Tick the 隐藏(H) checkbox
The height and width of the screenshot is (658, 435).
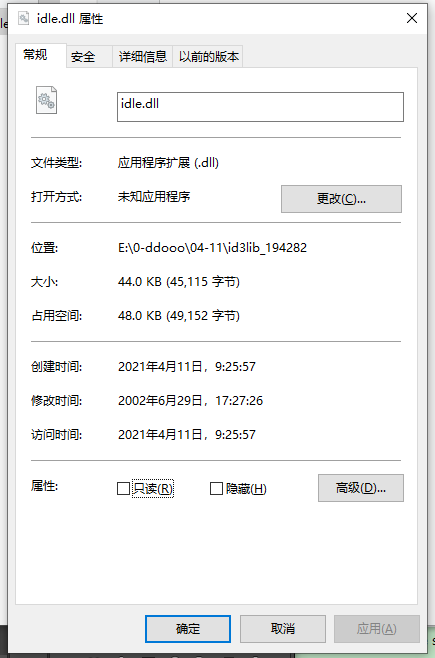[216, 488]
